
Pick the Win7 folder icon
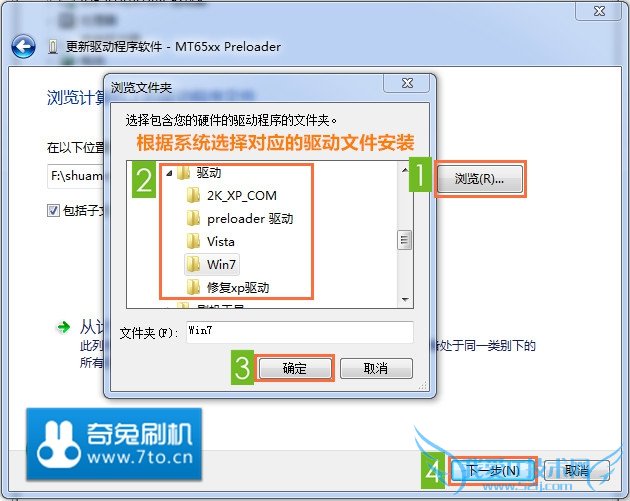pos(194,264)
